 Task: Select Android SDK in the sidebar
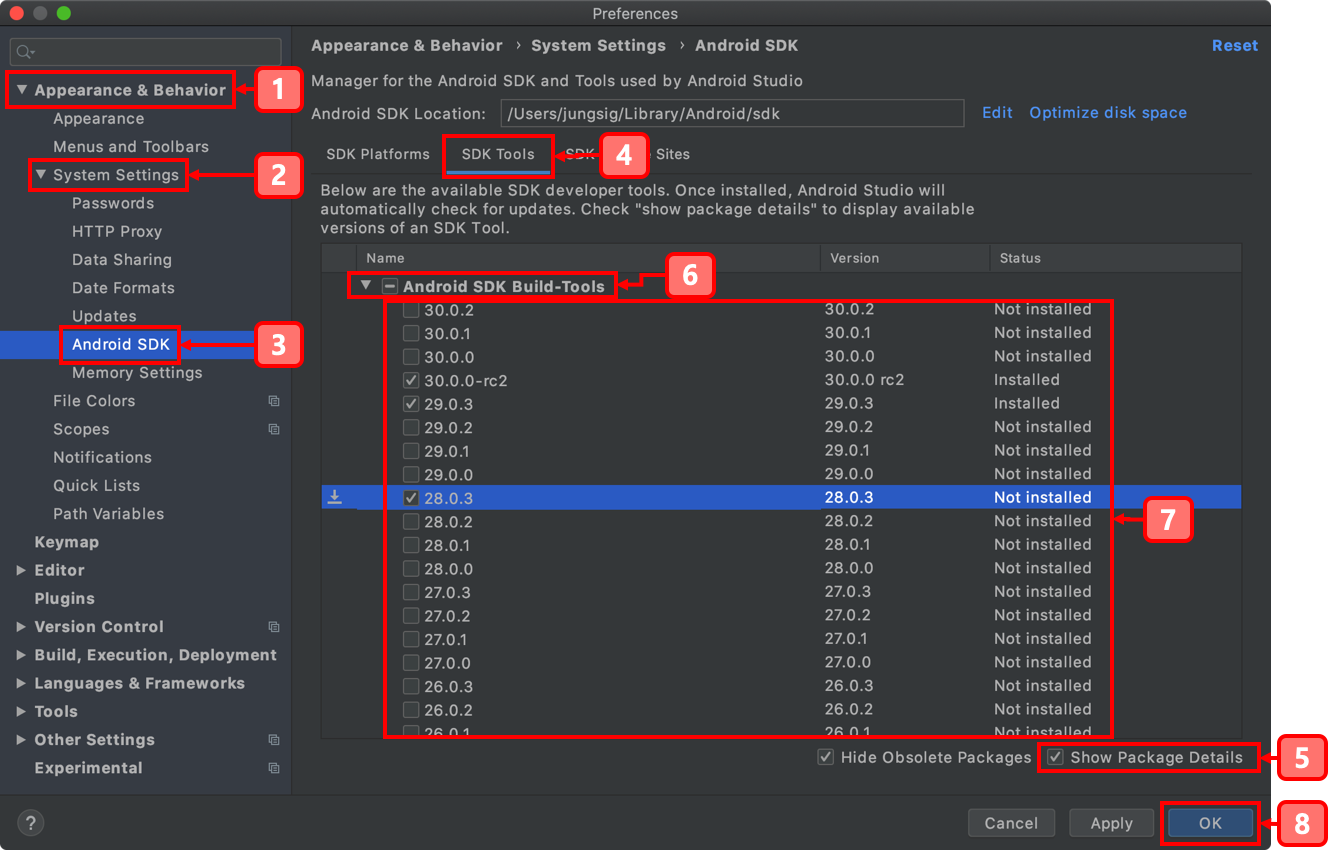(121, 345)
